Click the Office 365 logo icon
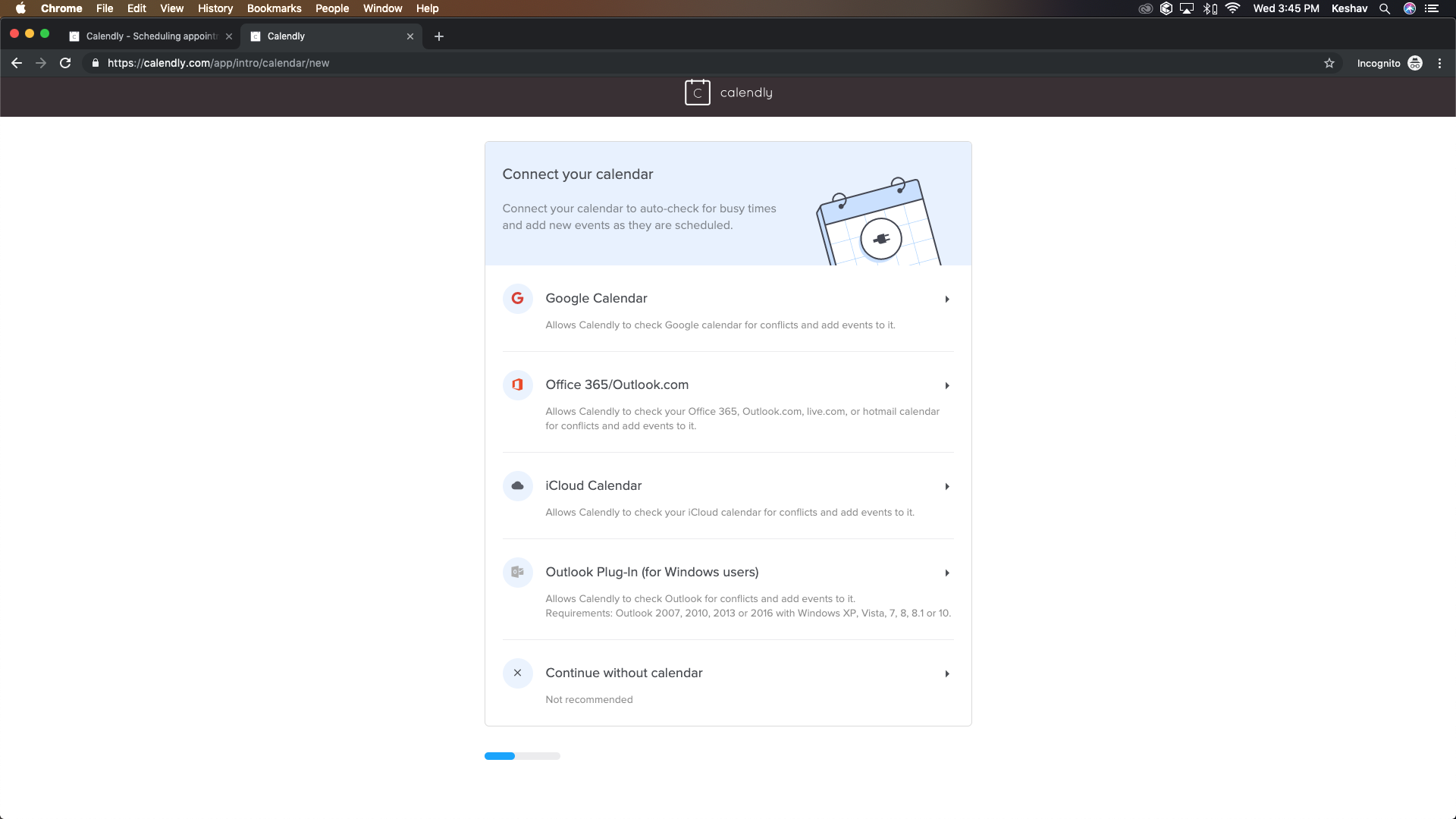 click(x=517, y=384)
